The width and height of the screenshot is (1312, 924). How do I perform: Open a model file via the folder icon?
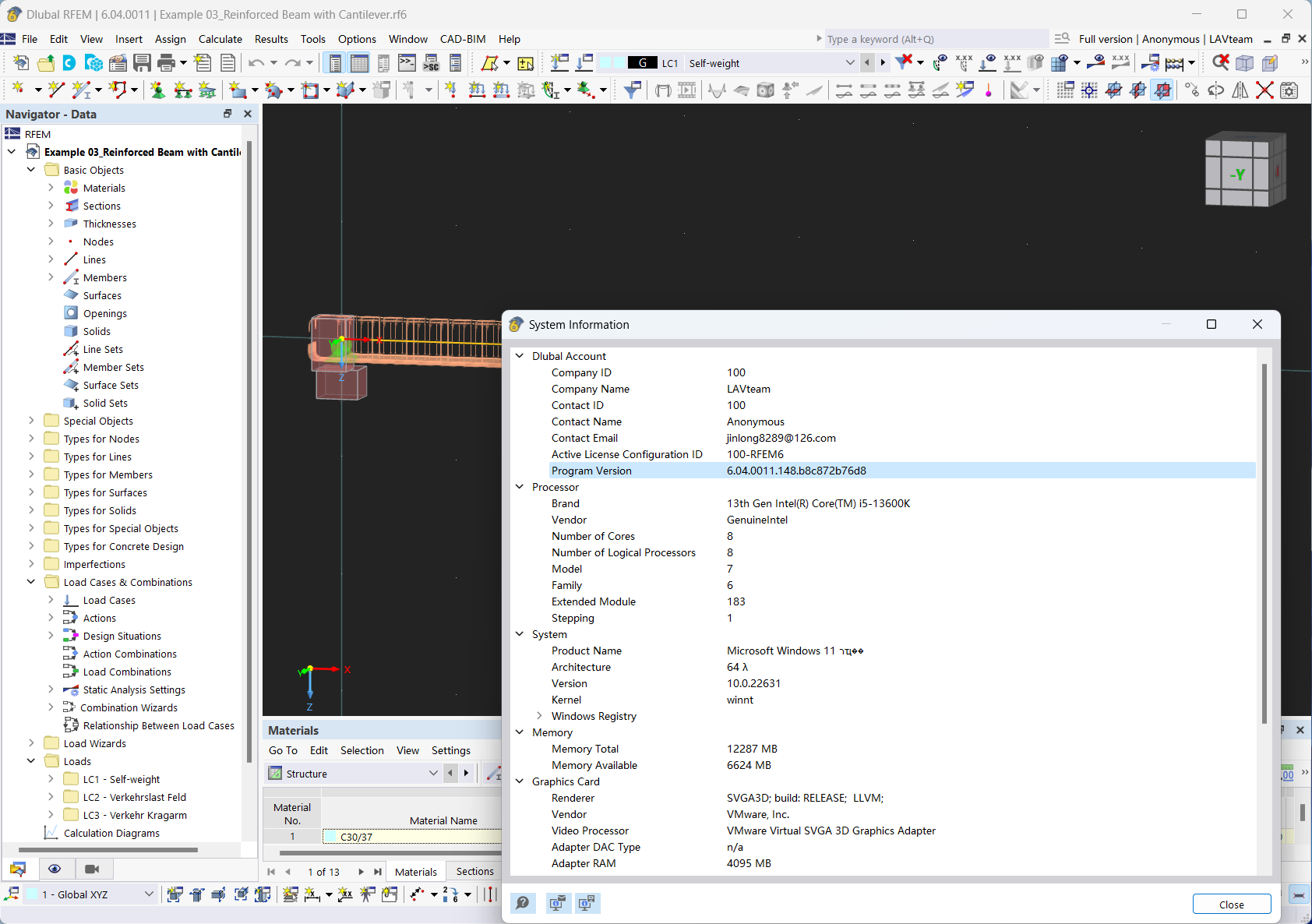pyautogui.click(x=46, y=63)
